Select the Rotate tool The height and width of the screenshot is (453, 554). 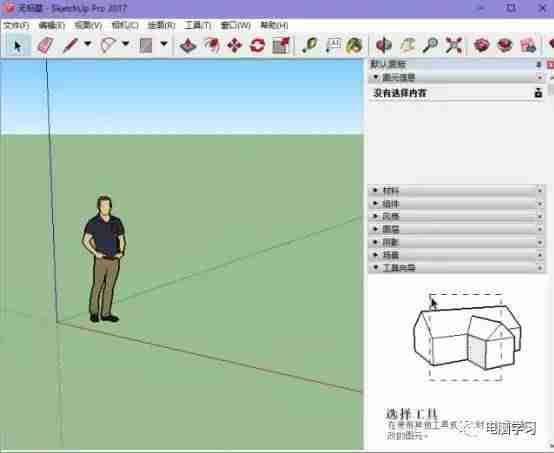pos(258,45)
